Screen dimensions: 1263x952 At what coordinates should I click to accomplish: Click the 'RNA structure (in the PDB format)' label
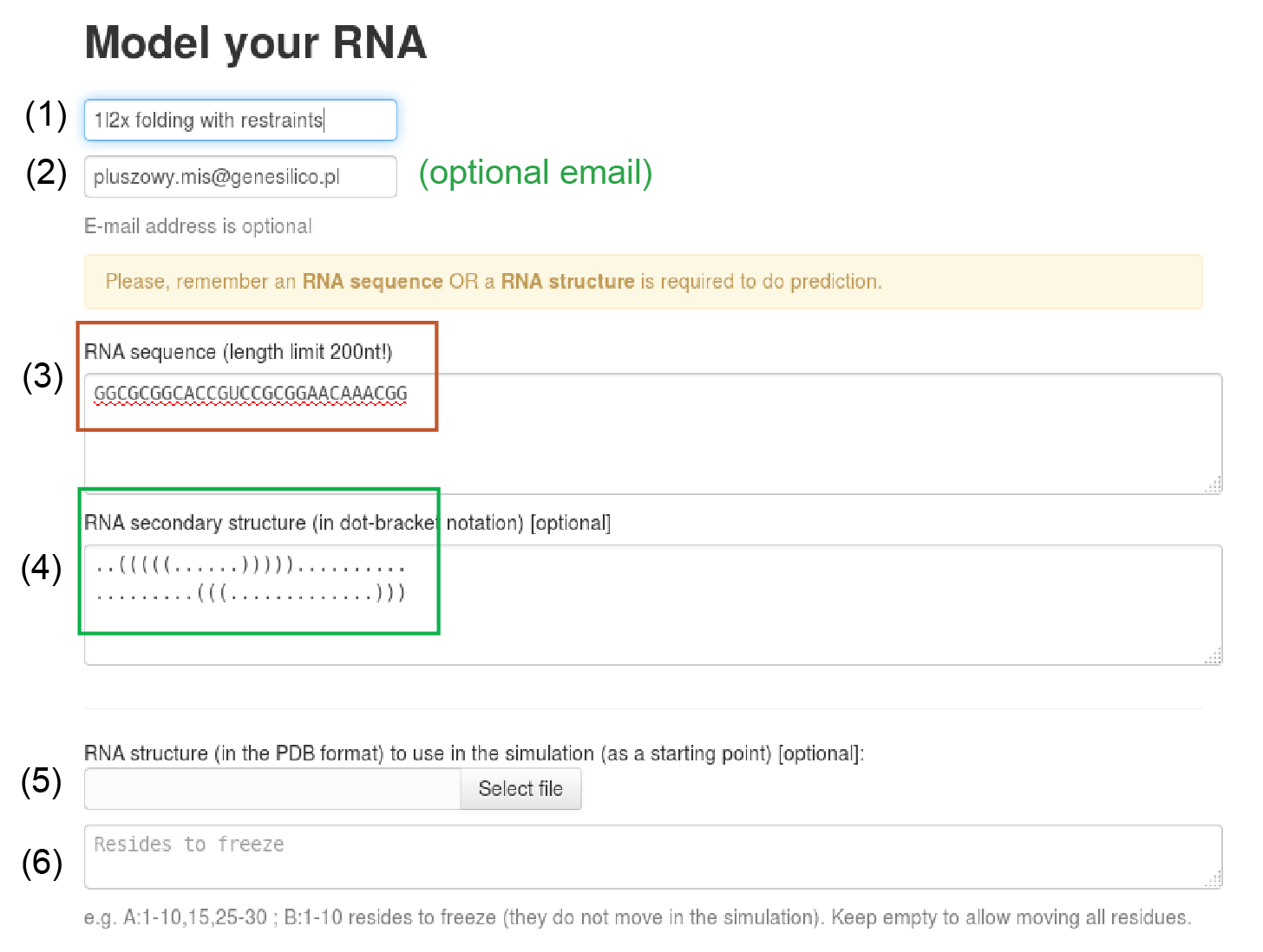coord(474,753)
